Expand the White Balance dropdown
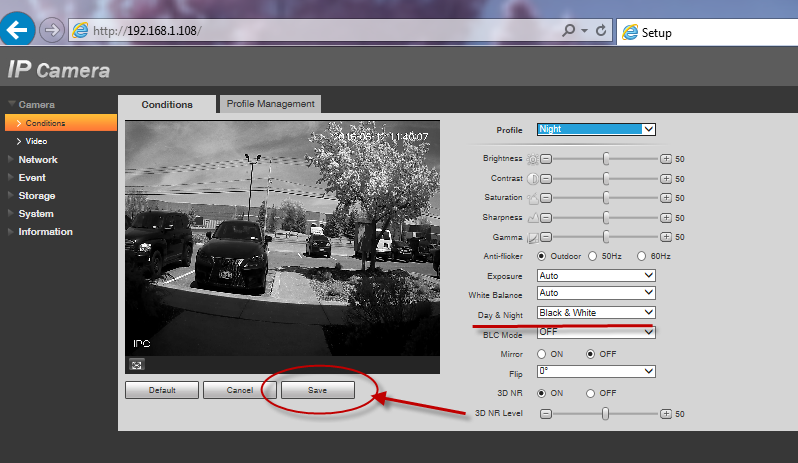Viewport: 798px width, 463px height. 596,294
